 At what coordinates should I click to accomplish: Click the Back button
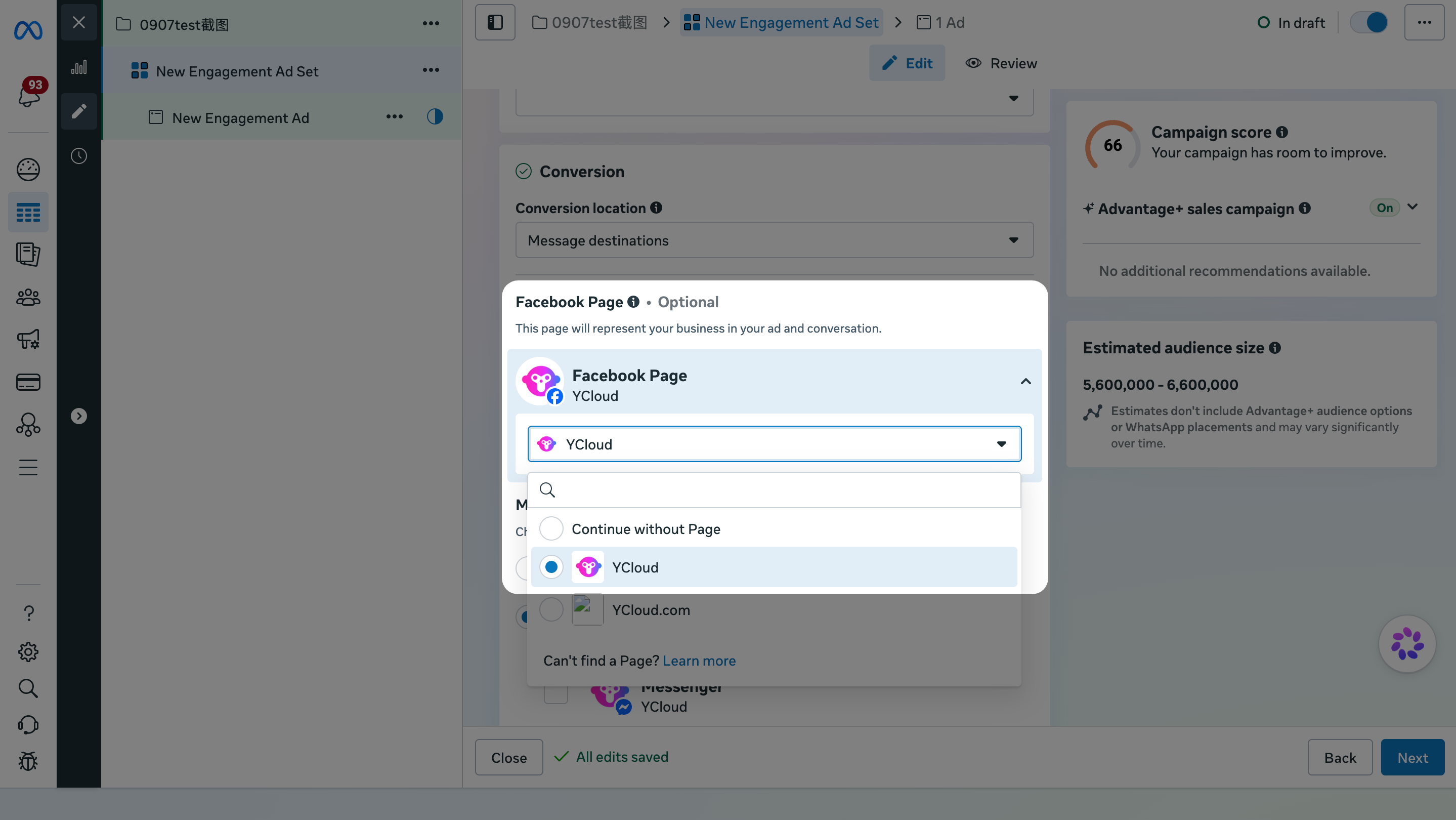click(x=1340, y=757)
